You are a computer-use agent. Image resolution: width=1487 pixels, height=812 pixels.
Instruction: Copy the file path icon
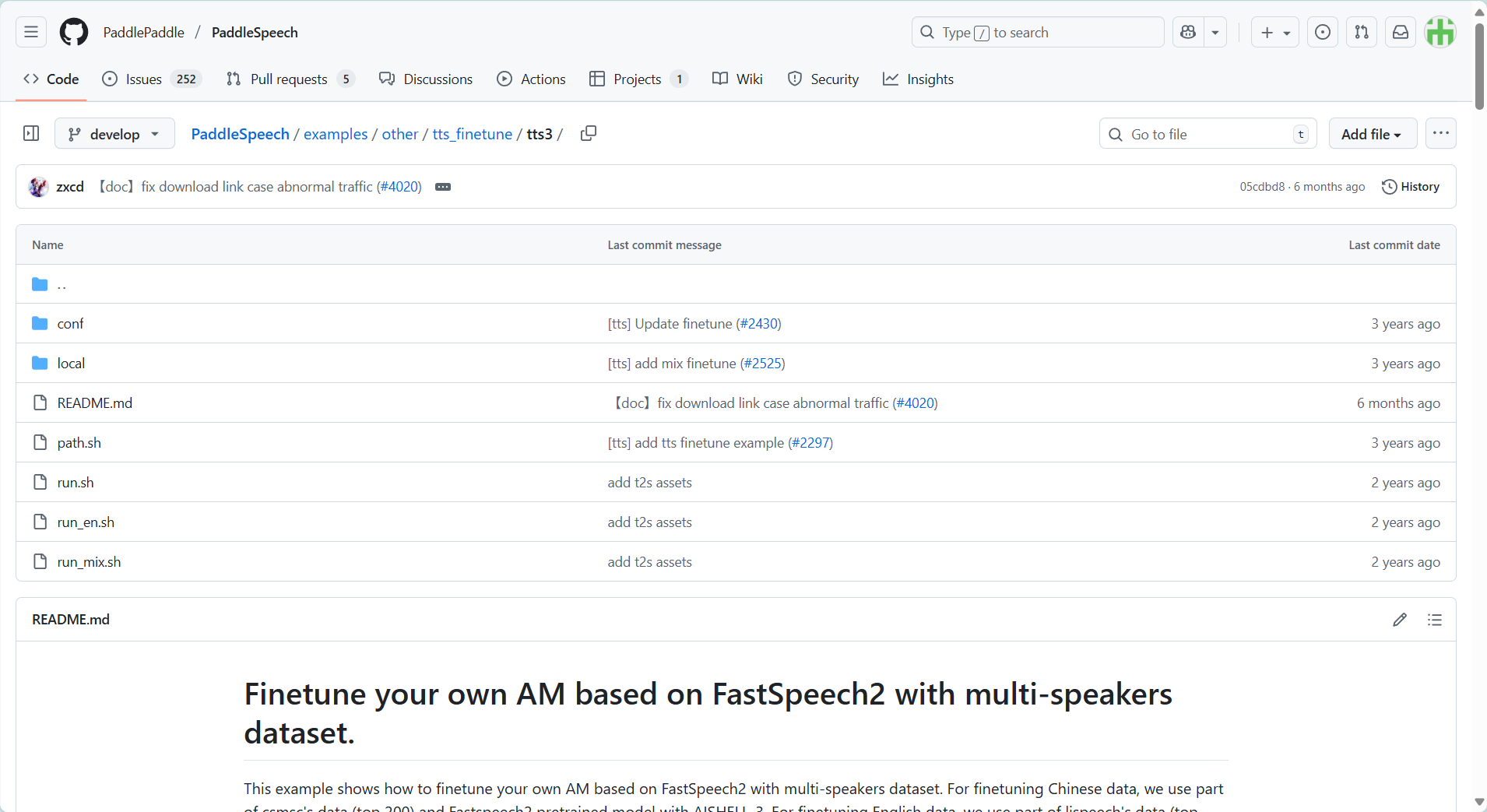pyautogui.click(x=589, y=133)
